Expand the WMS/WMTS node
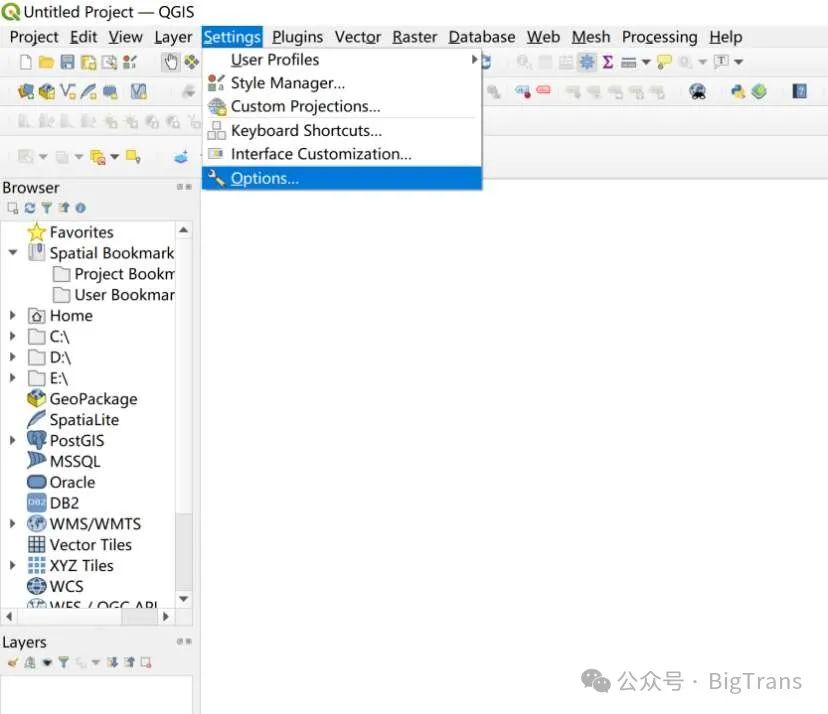 (13, 523)
